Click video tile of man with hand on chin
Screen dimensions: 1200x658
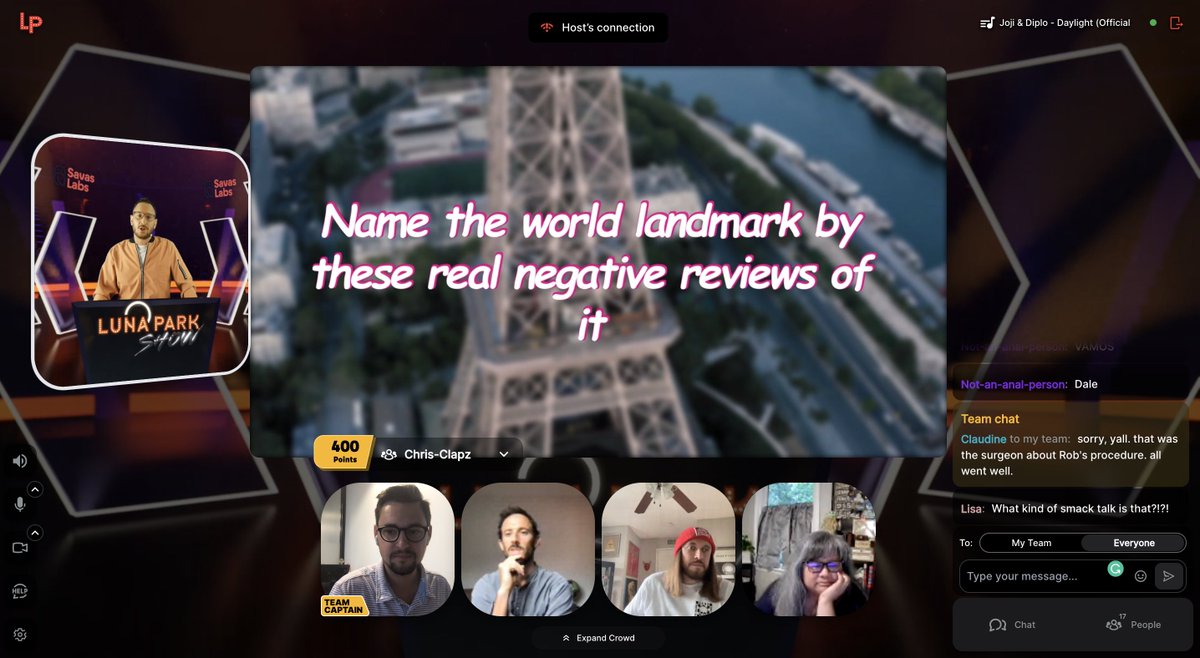528,549
